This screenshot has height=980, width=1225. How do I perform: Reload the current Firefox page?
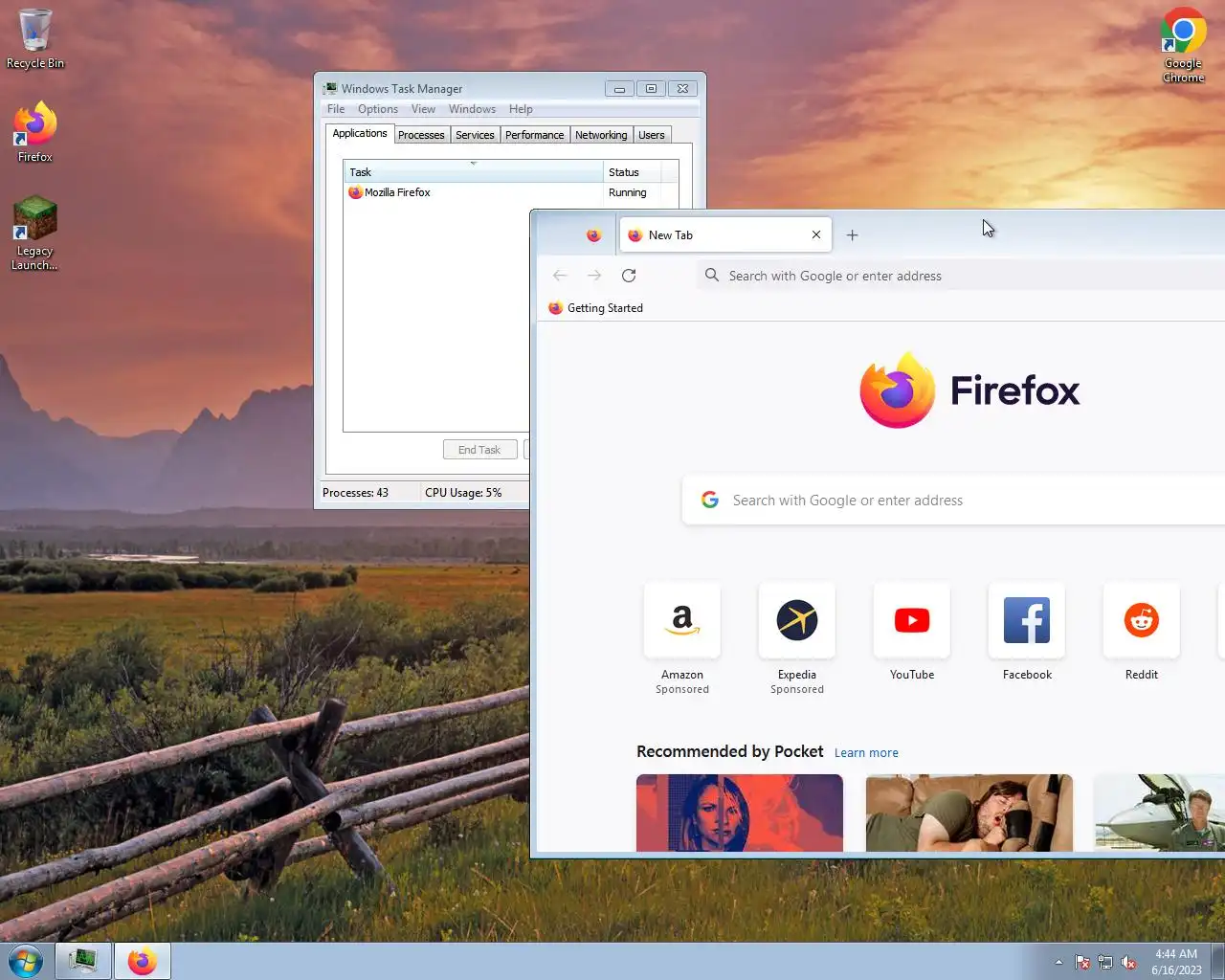click(x=629, y=276)
